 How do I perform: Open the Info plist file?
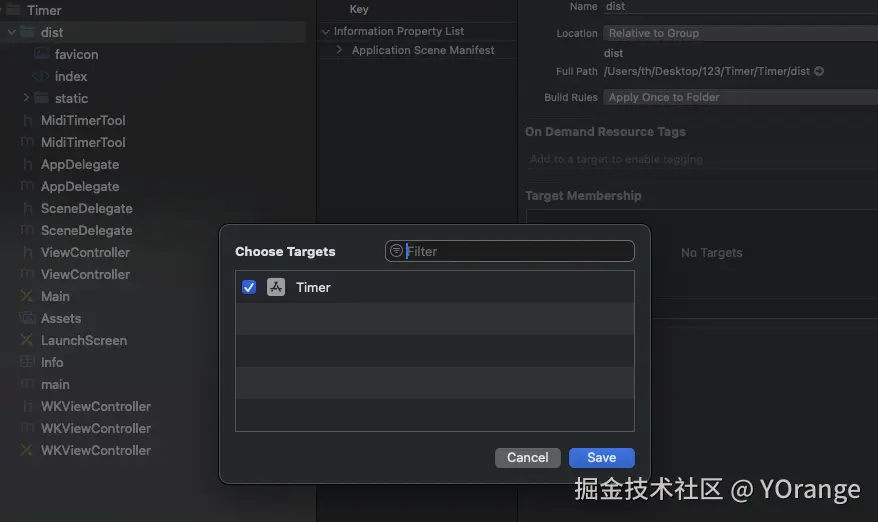coord(52,362)
